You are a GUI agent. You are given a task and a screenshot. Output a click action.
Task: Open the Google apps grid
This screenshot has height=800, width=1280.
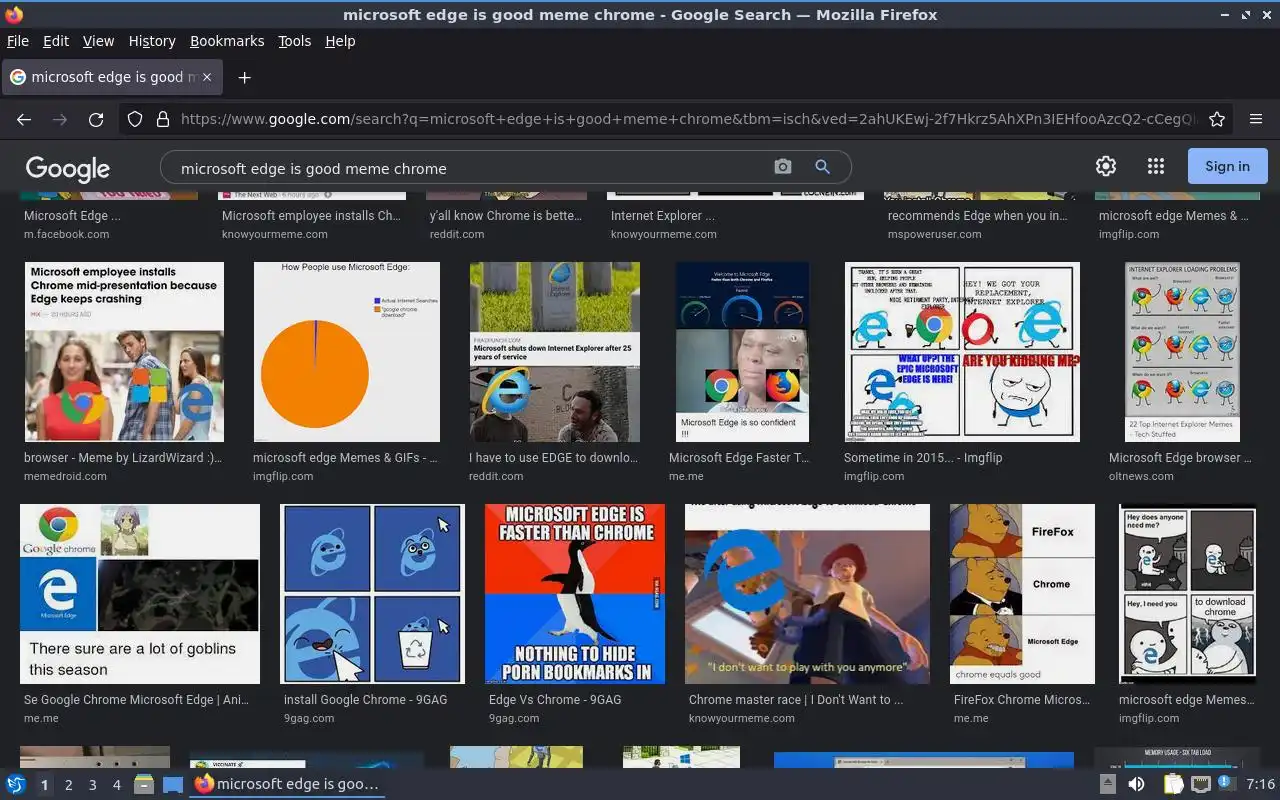pyautogui.click(x=1156, y=166)
